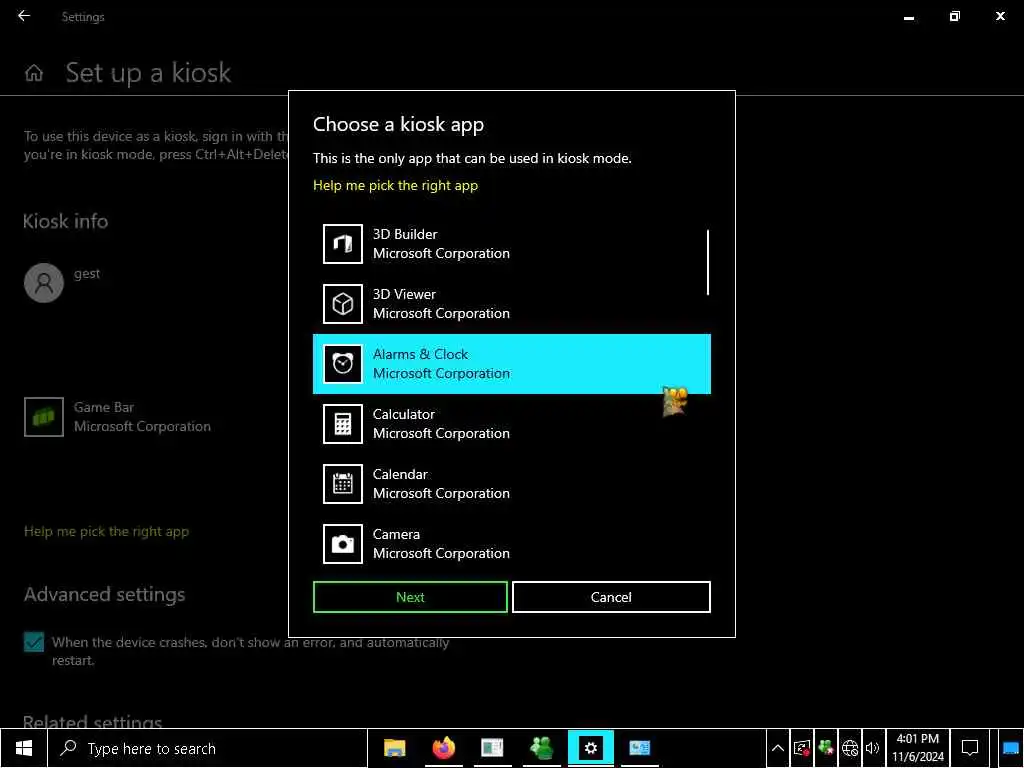This screenshot has height=768, width=1024.
Task: Open dialog's Help me pick the right app link
Action: click(x=395, y=185)
